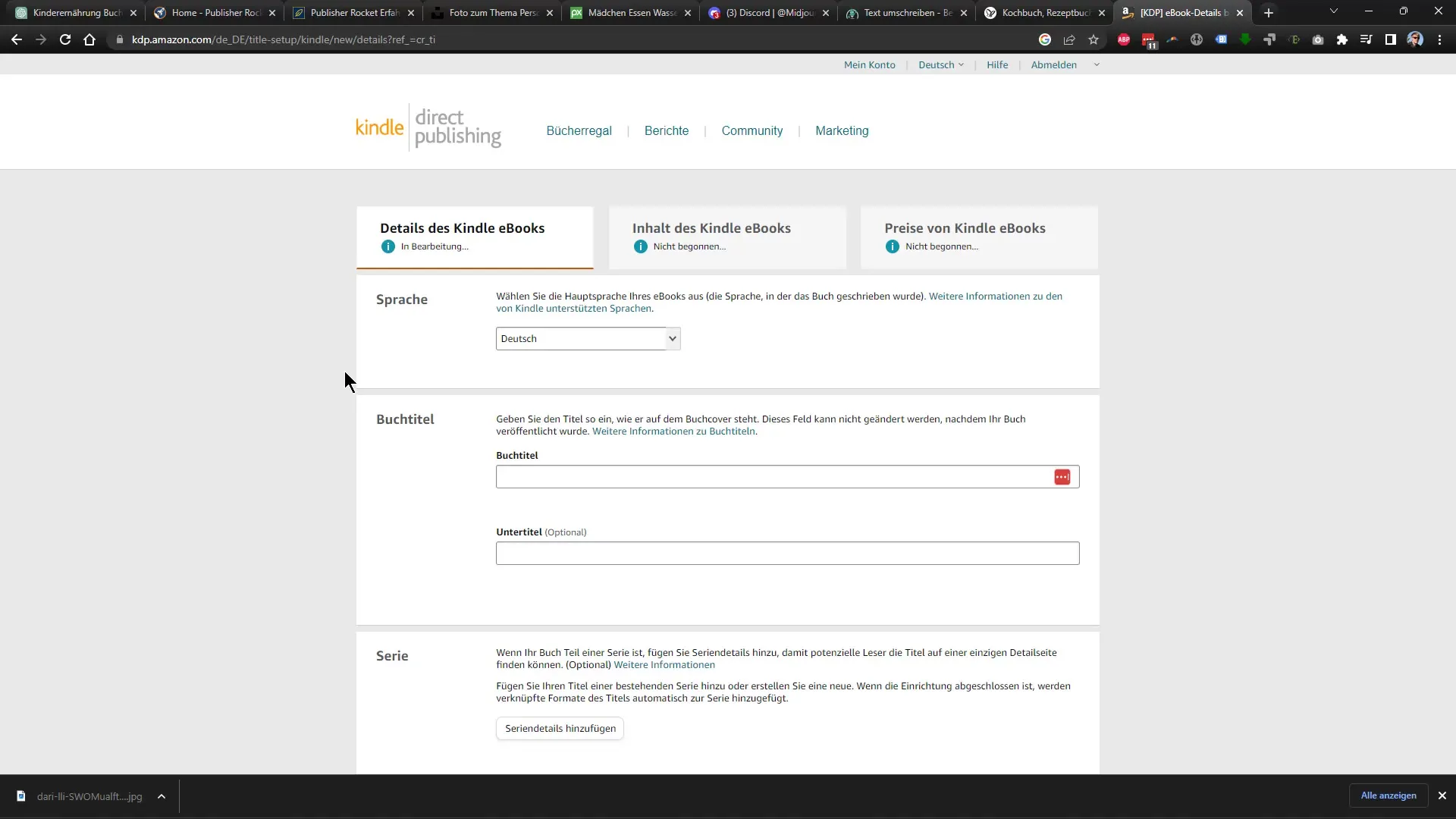Click the info icon next to In Bearbeitung
Screen dimensions: 1456x819
(x=388, y=246)
